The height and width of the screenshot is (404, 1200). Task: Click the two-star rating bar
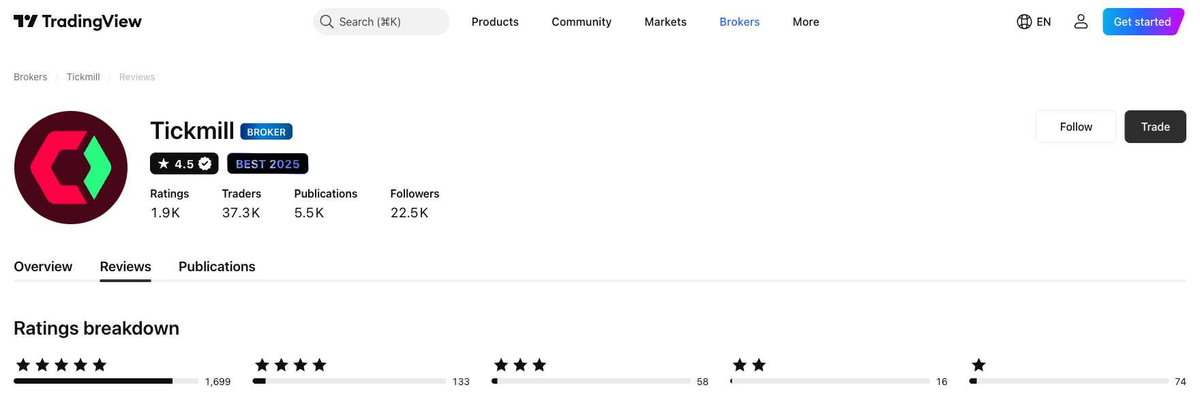coord(829,381)
